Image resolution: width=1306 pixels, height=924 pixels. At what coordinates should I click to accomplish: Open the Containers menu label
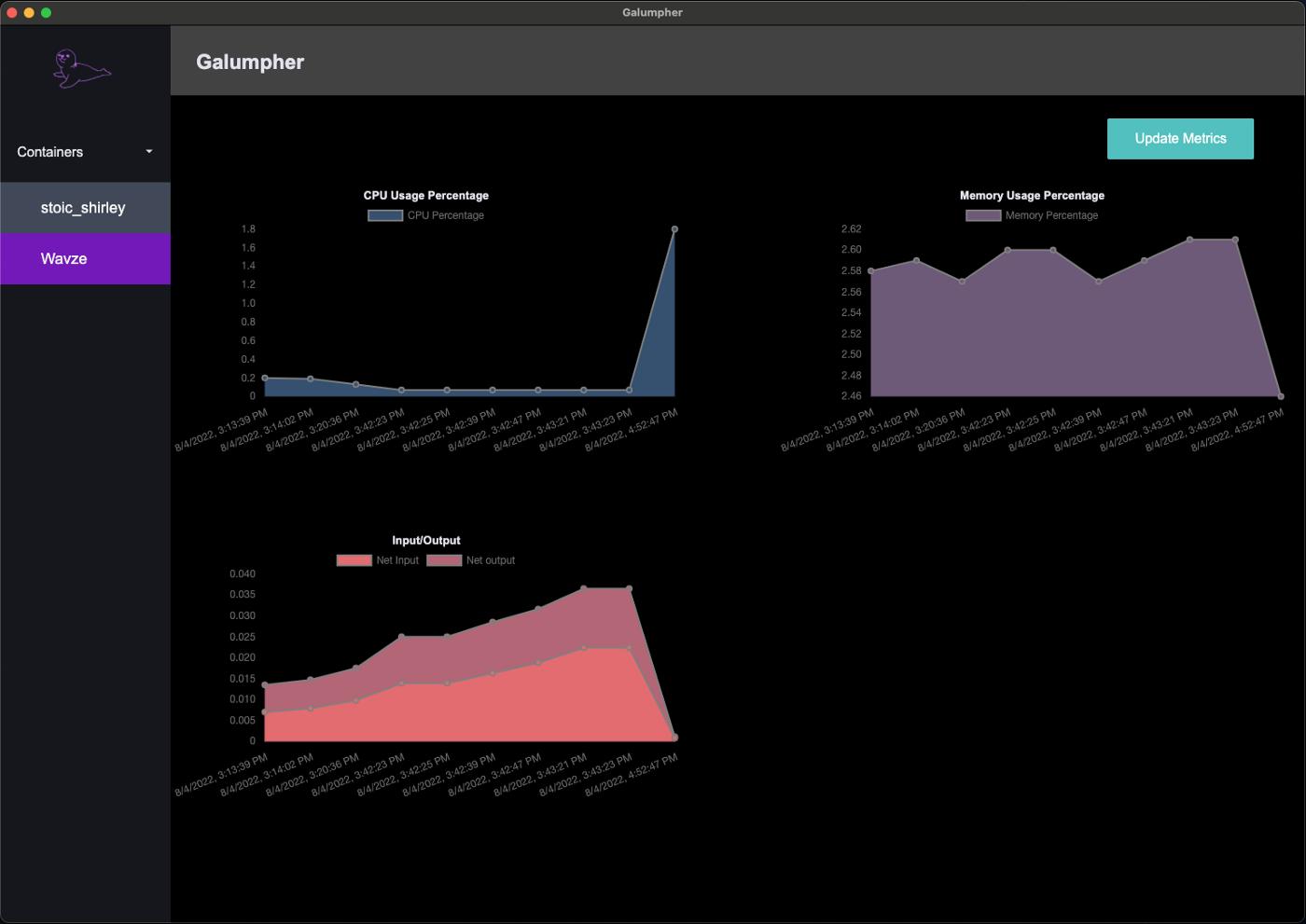(50, 152)
